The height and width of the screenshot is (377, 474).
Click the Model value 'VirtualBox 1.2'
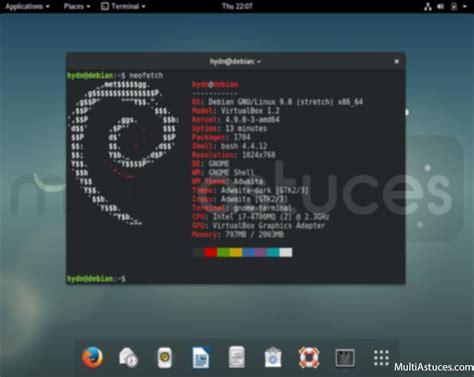[x=250, y=111]
